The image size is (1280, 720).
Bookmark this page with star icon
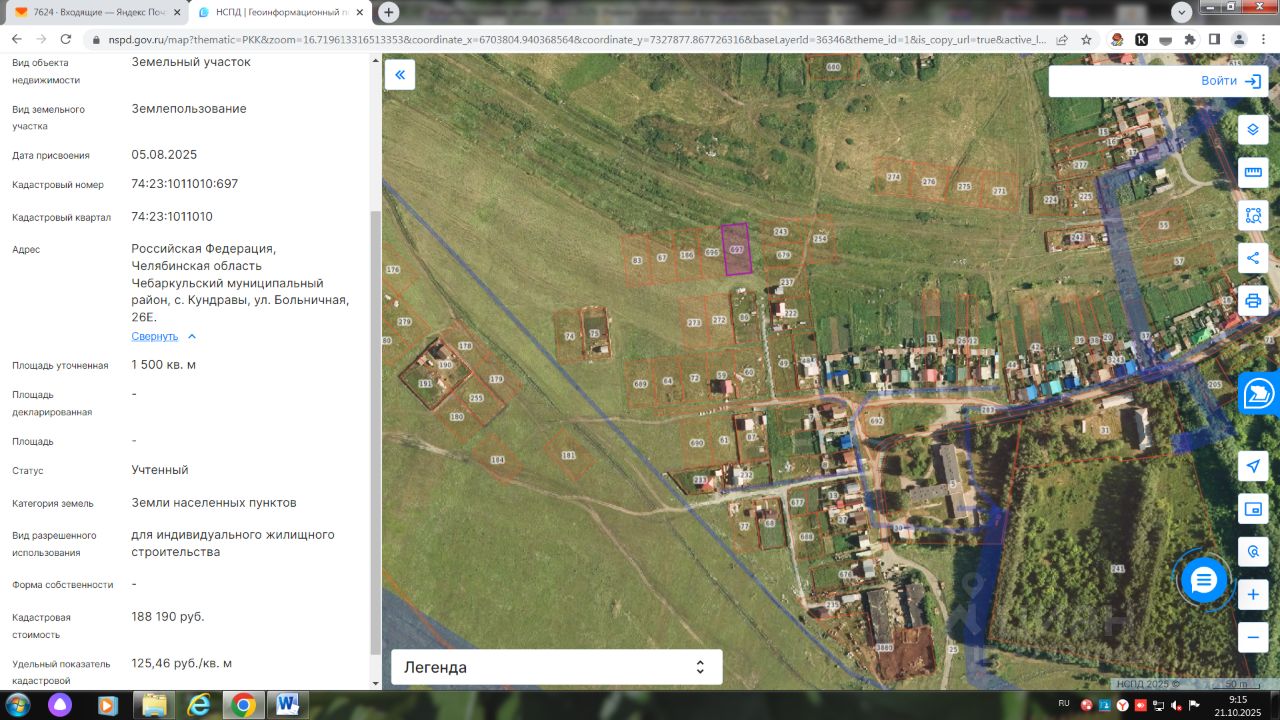pyautogui.click(x=1086, y=40)
